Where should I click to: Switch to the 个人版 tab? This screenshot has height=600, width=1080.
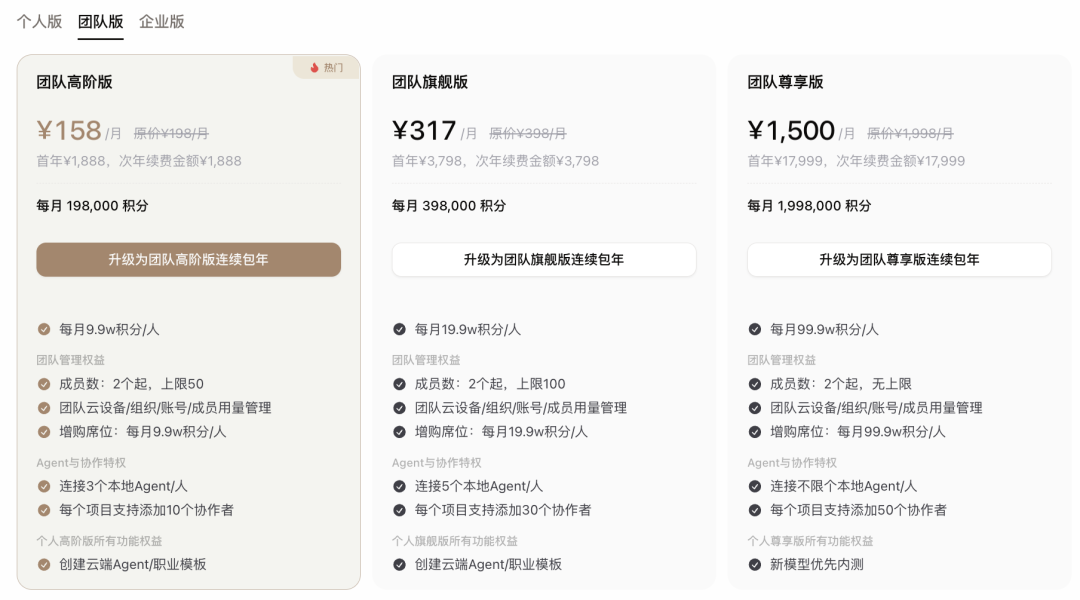[39, 22]
